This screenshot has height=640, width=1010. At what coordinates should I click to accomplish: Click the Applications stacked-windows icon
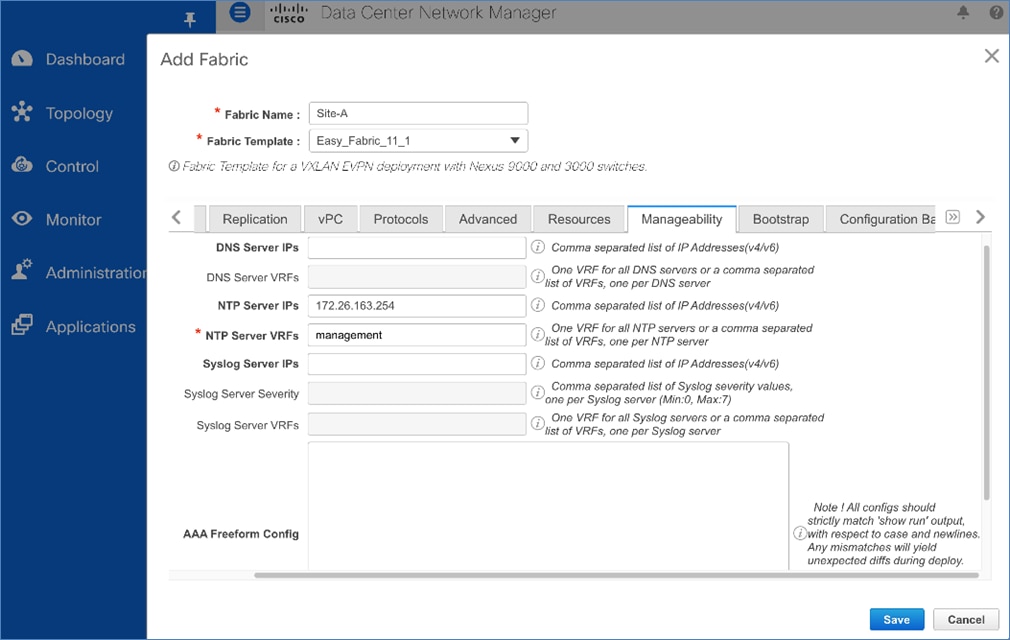tap(22, 325)
